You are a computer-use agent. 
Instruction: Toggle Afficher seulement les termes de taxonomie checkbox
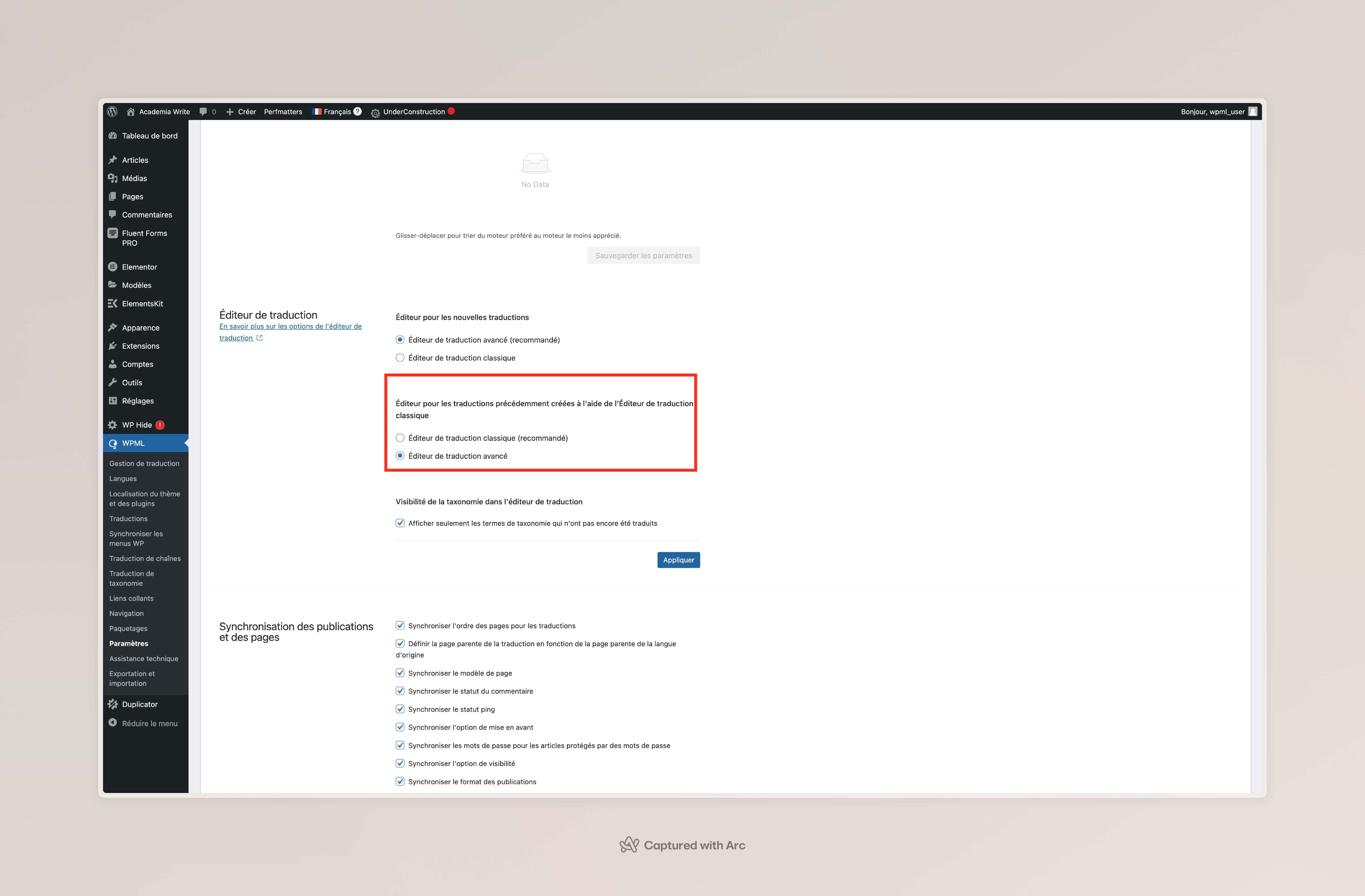[400, 523]
